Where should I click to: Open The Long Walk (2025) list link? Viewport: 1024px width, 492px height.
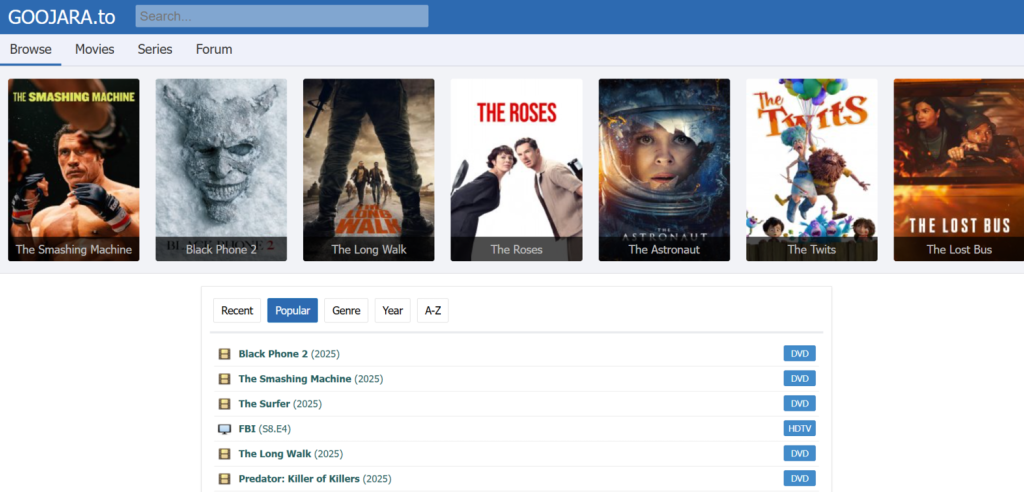point(291,453)
